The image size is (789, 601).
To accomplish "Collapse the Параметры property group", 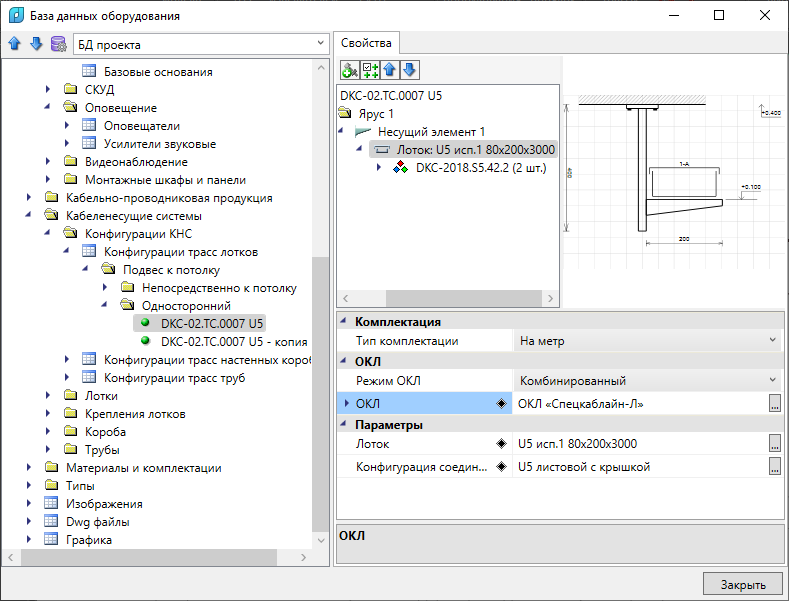I will tap(344, 424).
